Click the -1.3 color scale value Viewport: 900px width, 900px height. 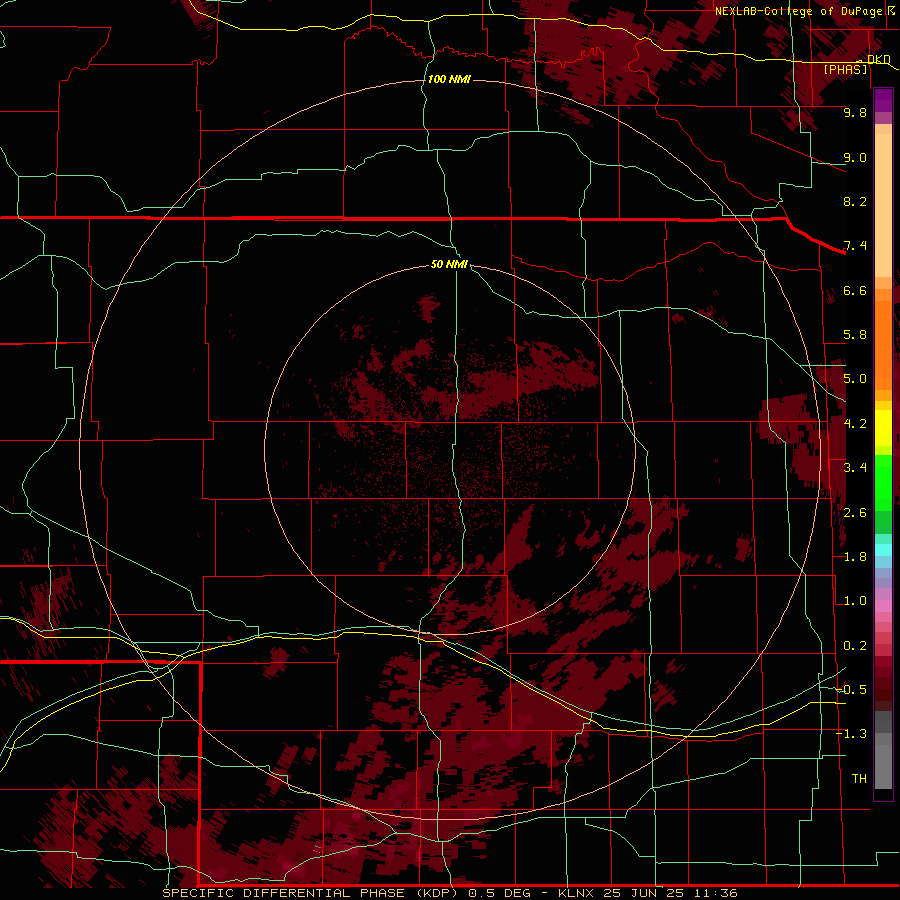851,734
